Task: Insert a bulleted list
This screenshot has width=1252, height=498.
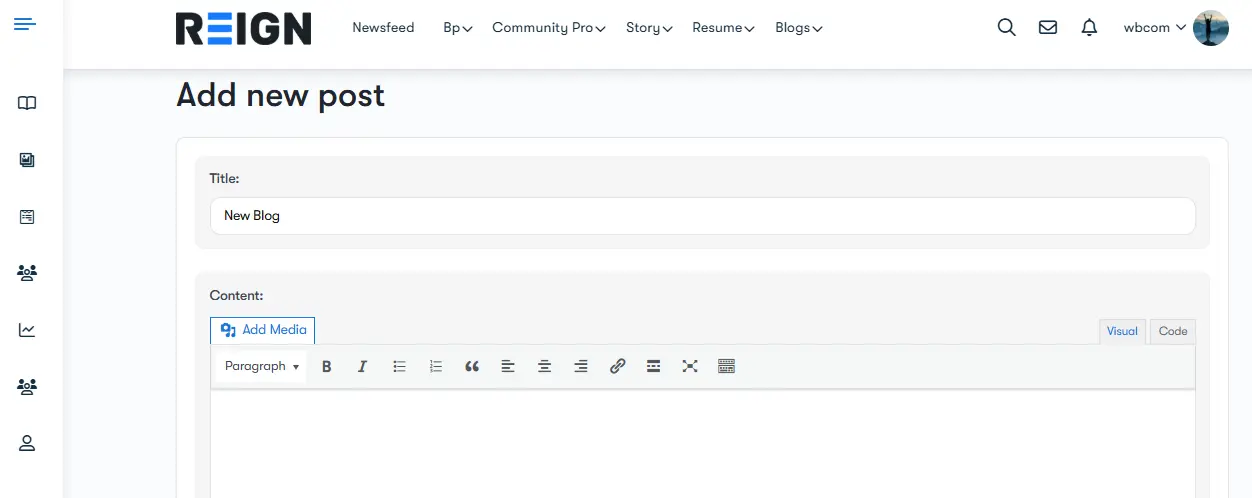Action: point(399,367)
